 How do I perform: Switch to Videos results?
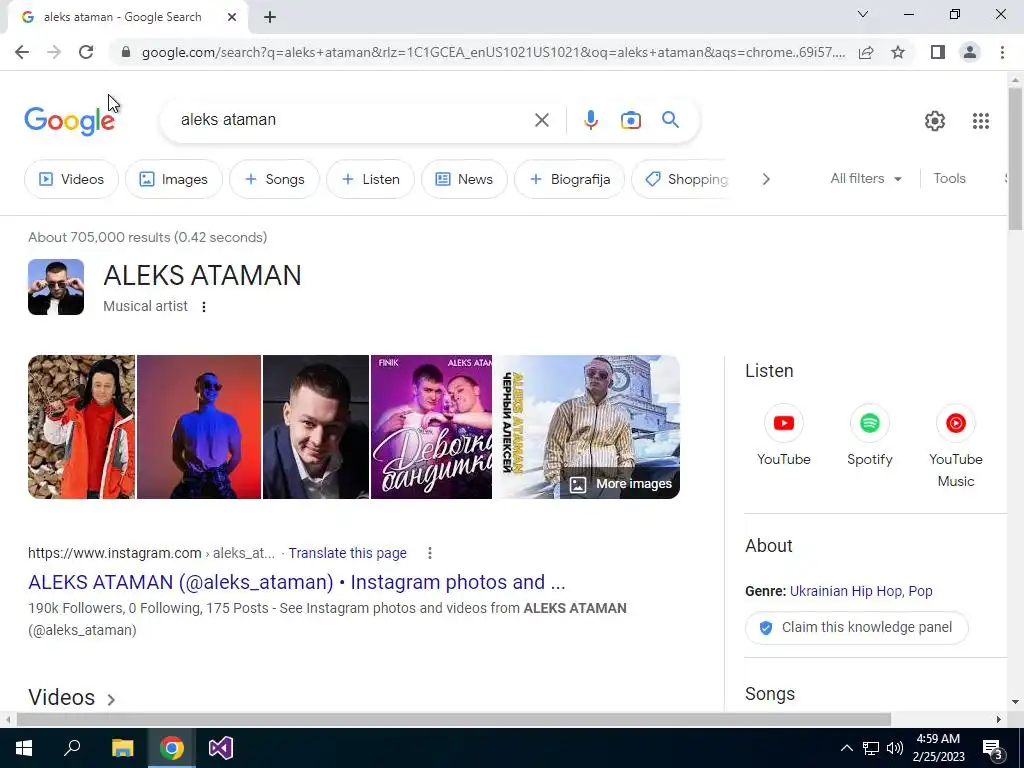71,179
